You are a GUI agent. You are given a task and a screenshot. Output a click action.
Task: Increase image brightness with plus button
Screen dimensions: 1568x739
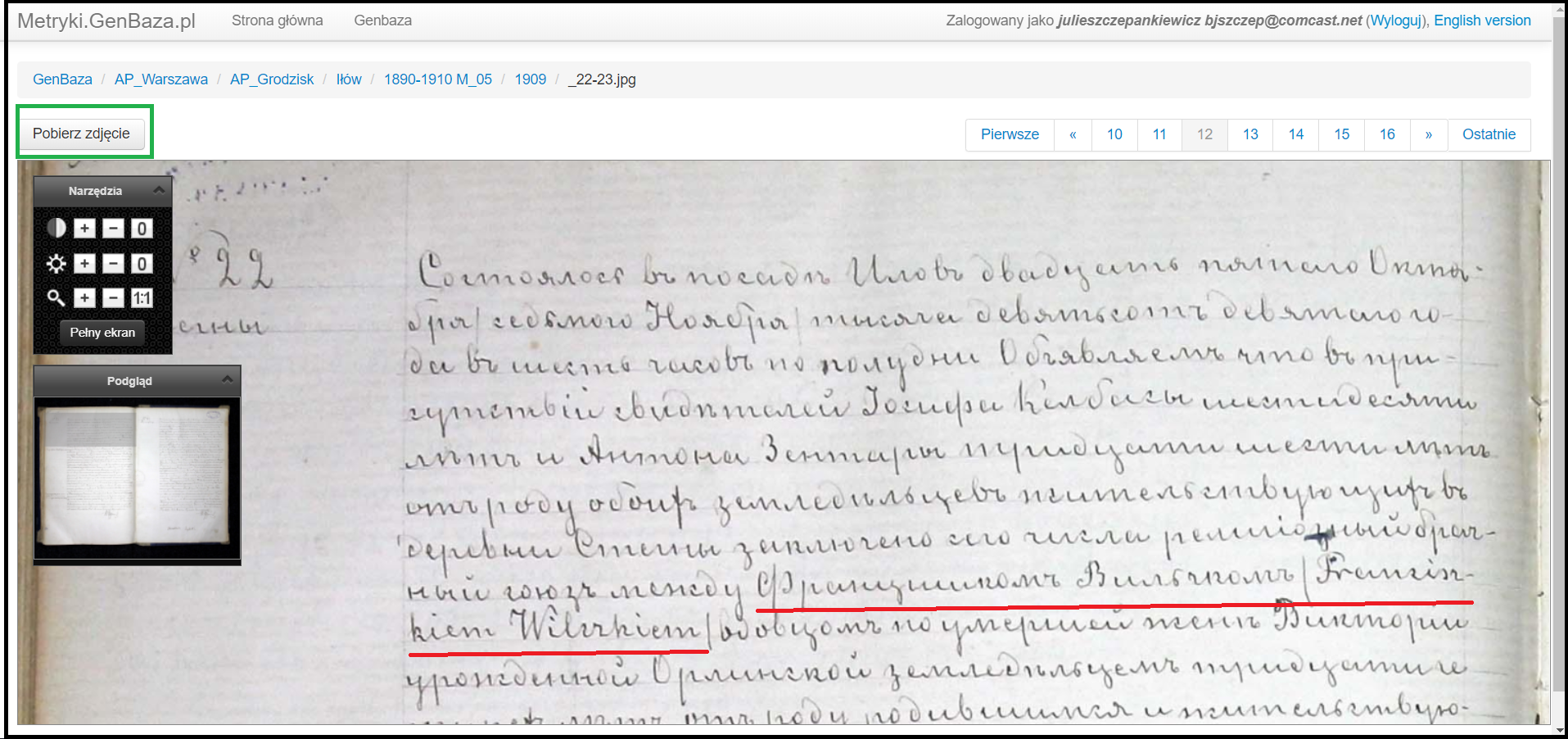[x=84, y=264]
